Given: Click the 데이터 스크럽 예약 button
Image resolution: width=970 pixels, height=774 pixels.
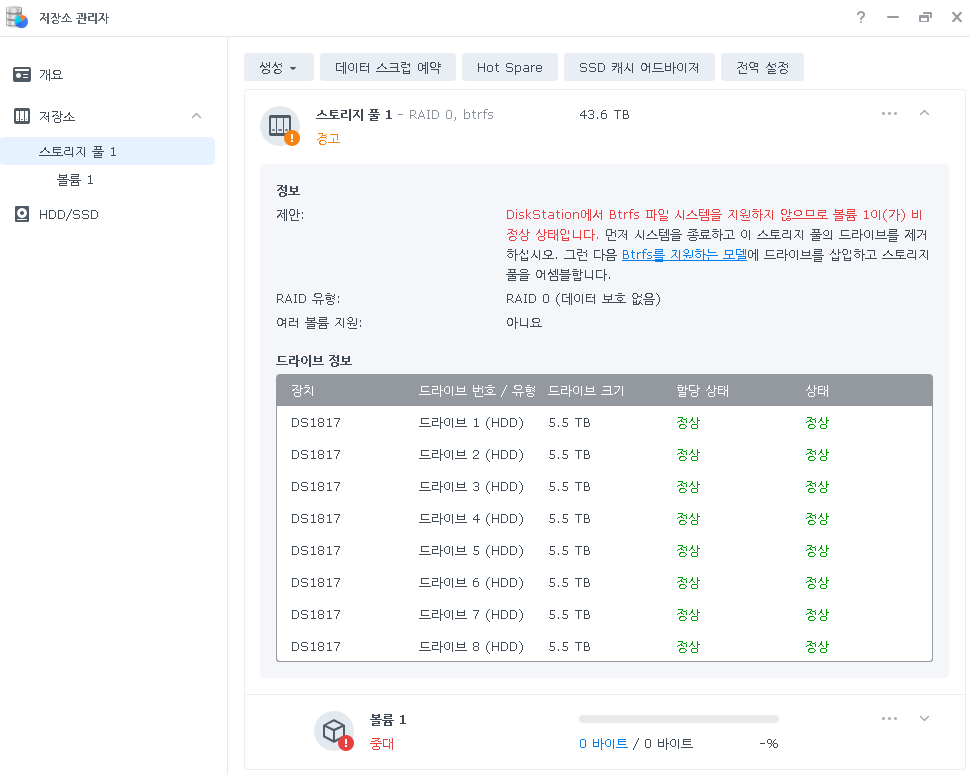Looking at the screenshot, I should pos(388,67).
